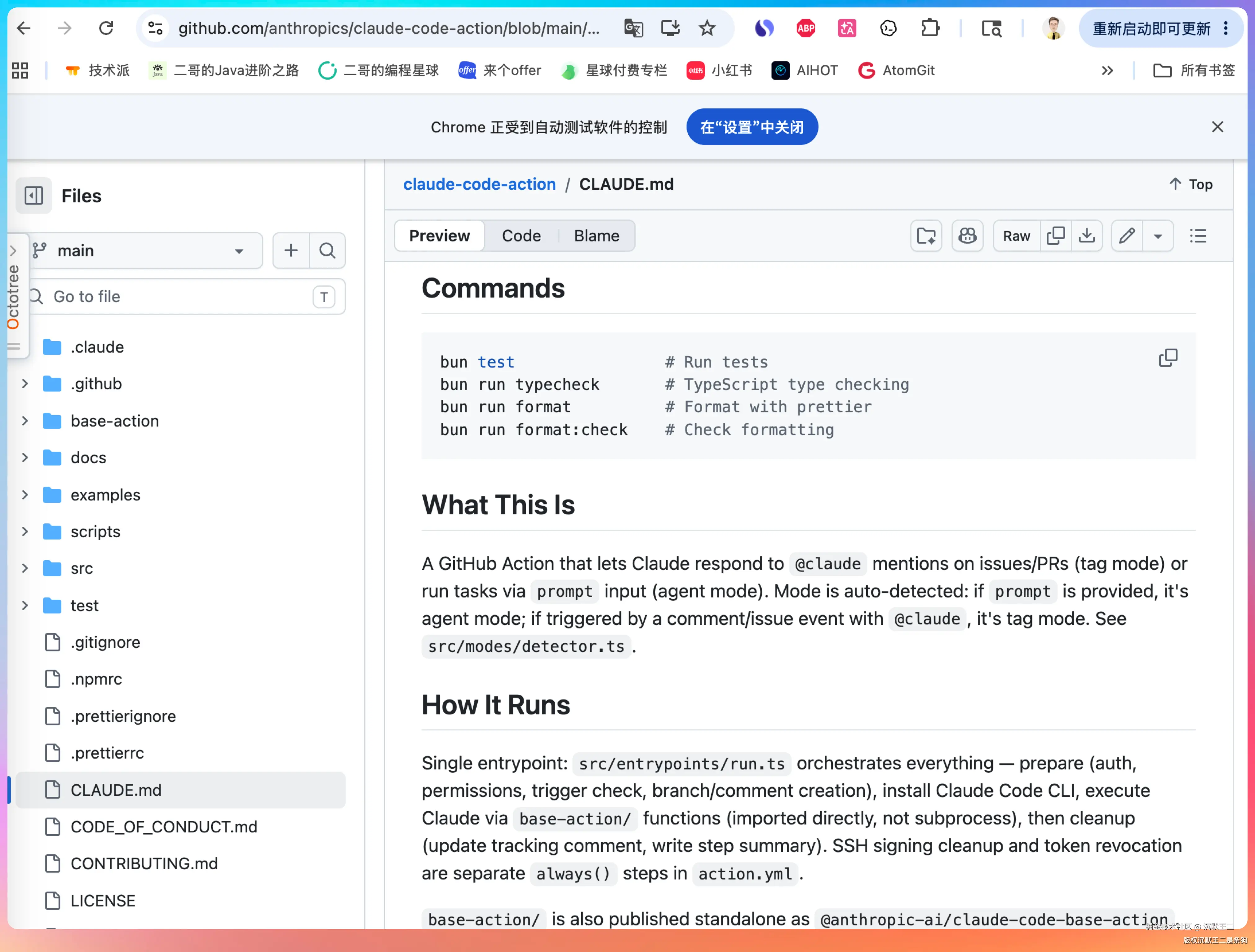1255x952 pixels.
Task: Open the Chrome three-dot menu
Action: [1226, 28]
